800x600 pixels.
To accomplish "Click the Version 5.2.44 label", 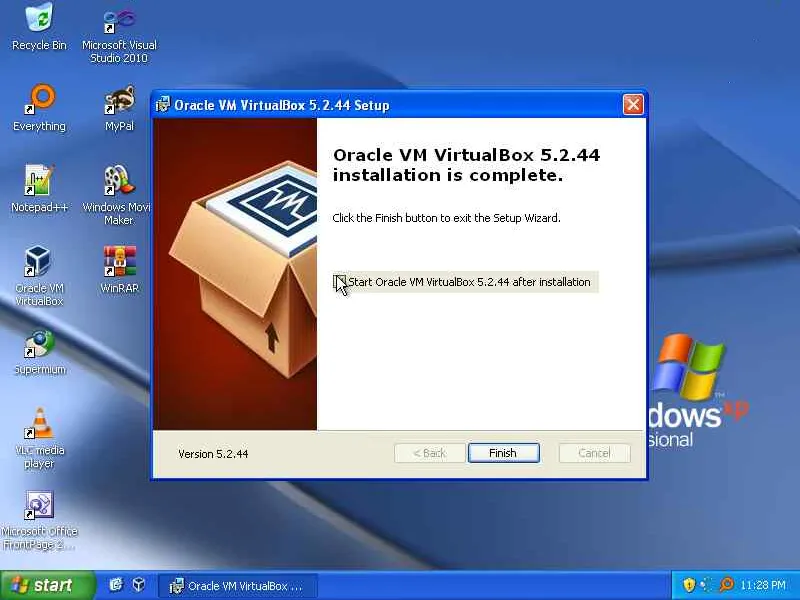I will point(213,454).
